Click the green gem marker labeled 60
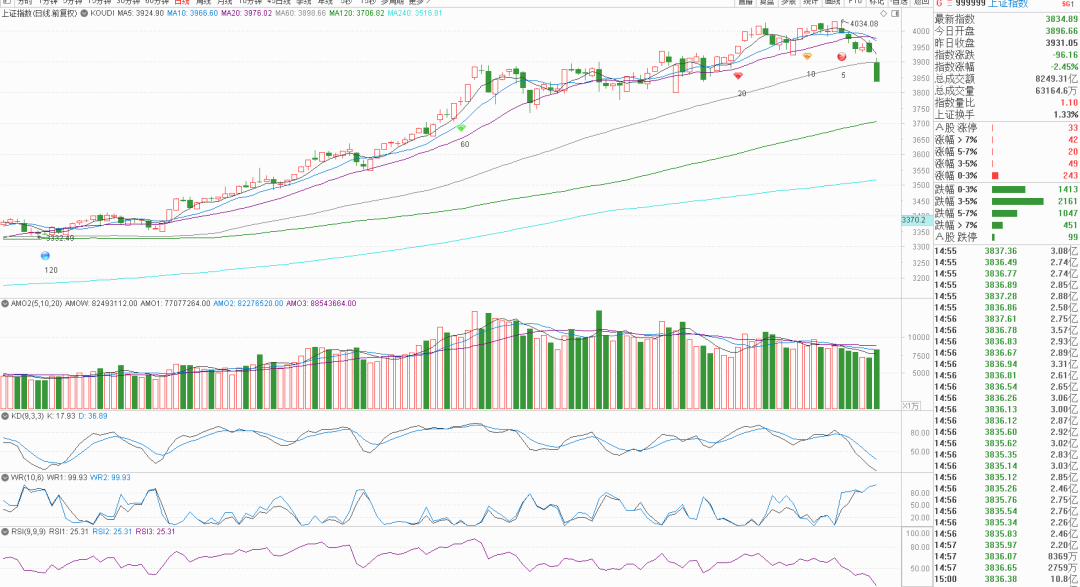 click(x=461, y=128)
